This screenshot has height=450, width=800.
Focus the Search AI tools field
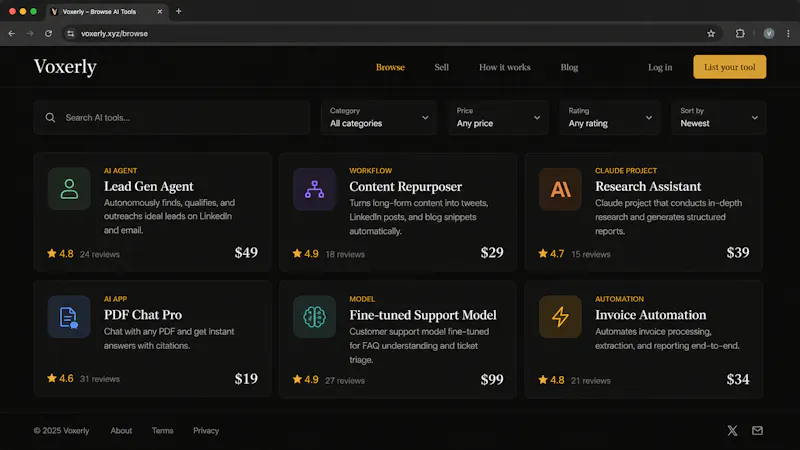[171, 117]
